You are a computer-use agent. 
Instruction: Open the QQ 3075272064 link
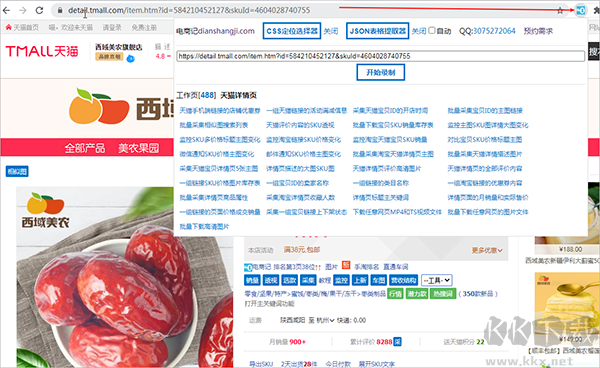click(x=487, y=31)
